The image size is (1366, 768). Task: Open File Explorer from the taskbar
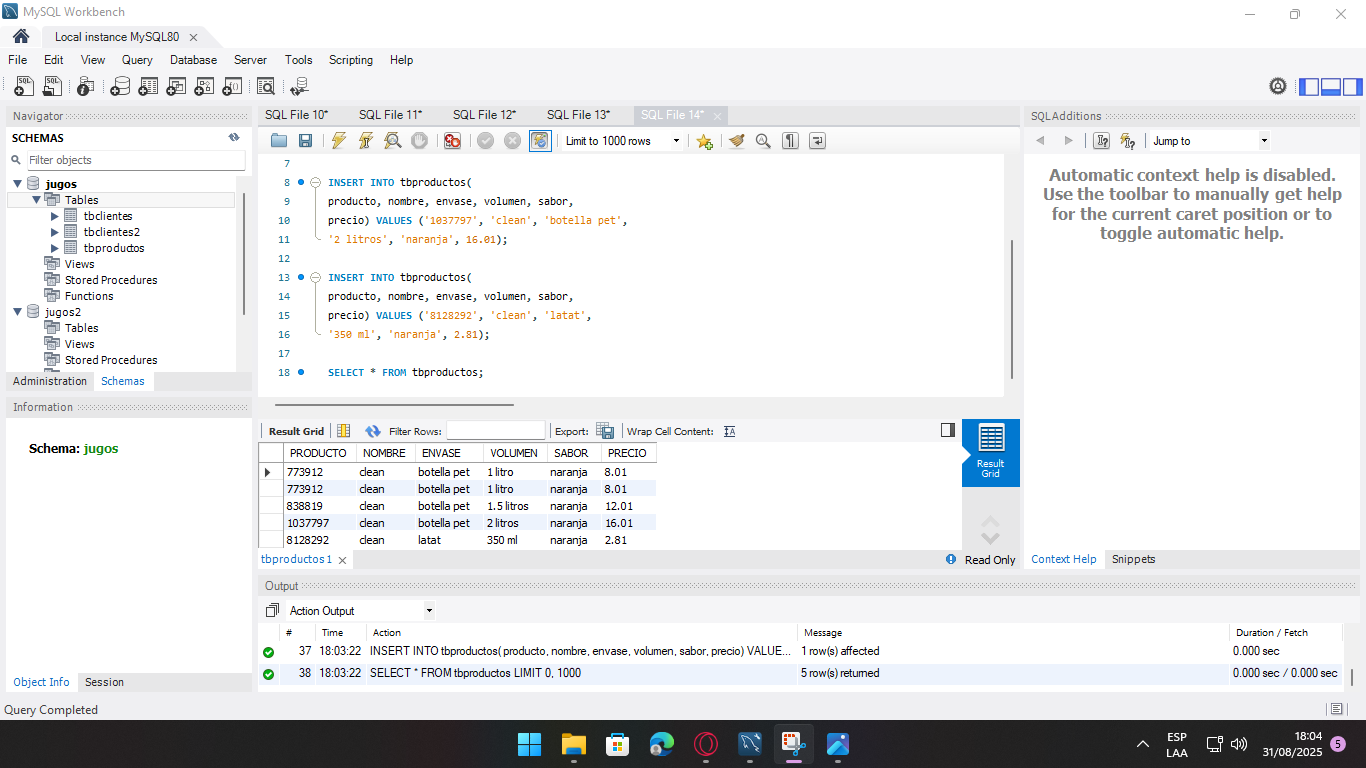pos(573,744)
